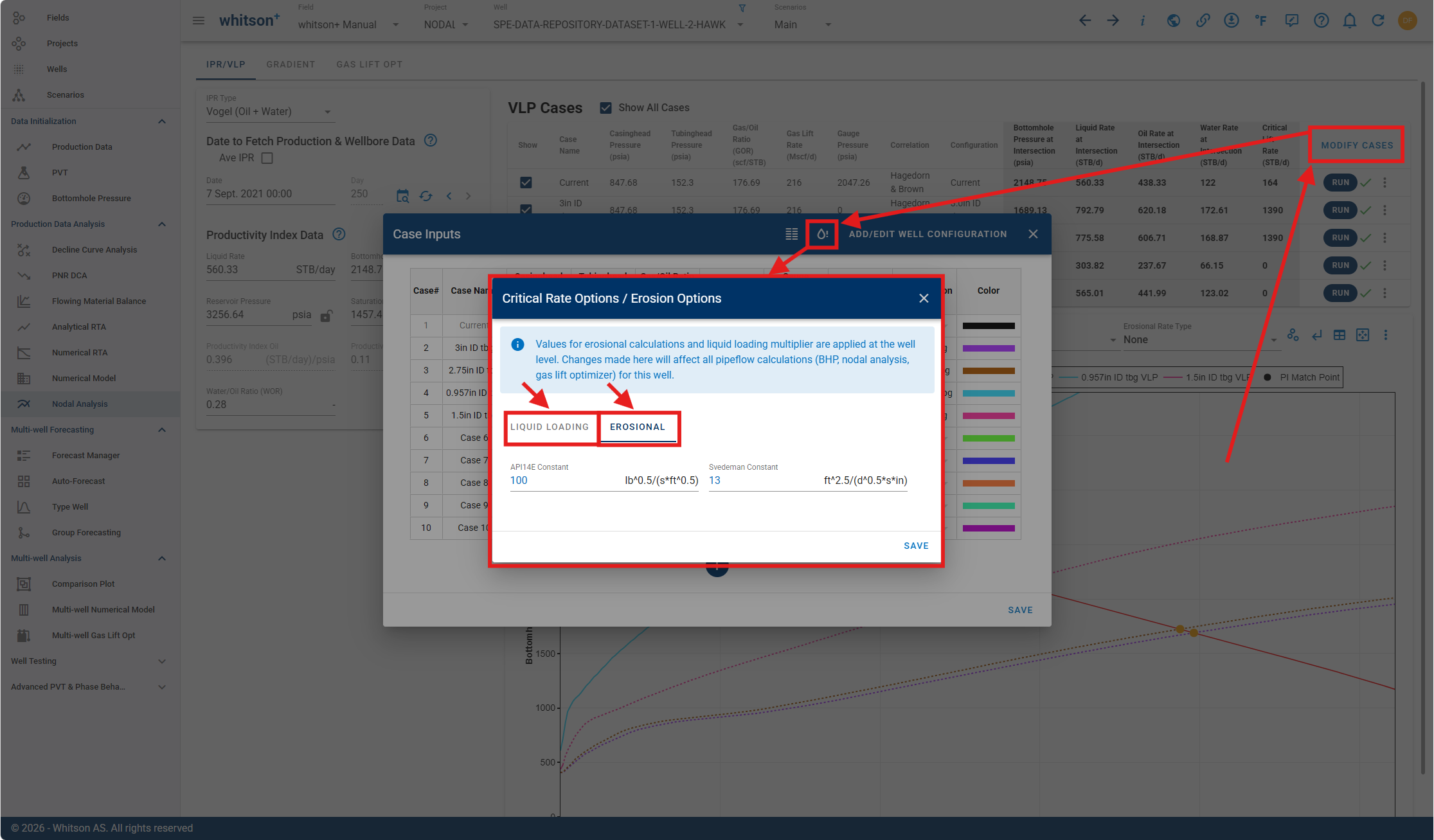Open help for Date to Fetch Production
1434x840 pixels.
pyautogui.click(x=431, y=140)
